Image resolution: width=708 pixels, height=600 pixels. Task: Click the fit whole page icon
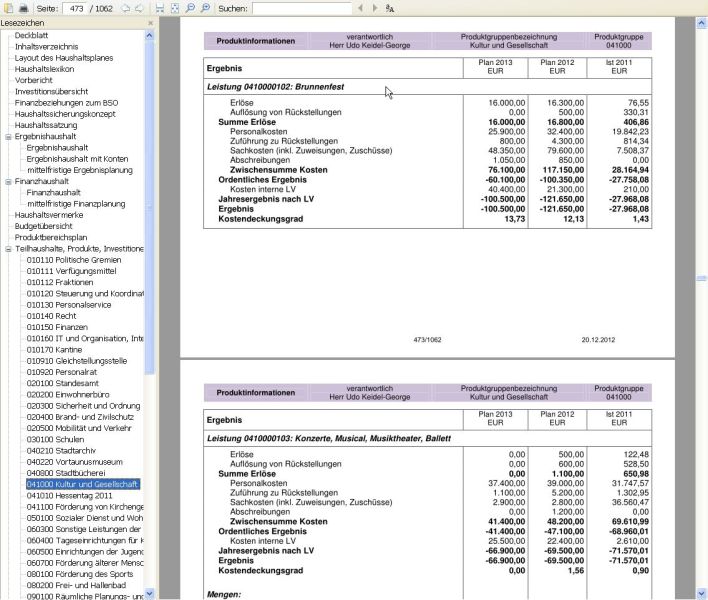[x=174, y=8]
